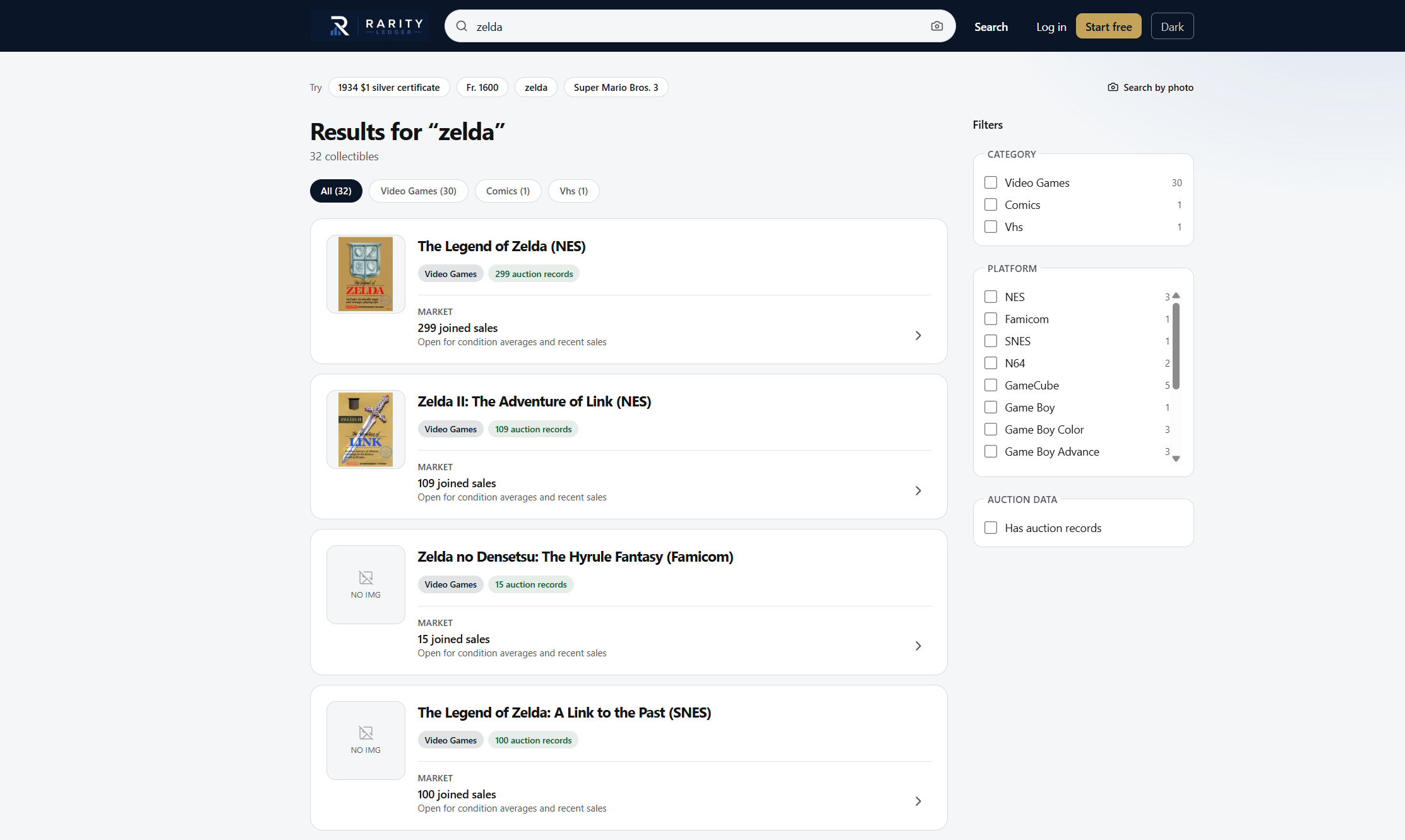This screenshot has height=840, width=1405.
Task: Click the Platform list scroll-down arrow
Action: (1176, 459)
